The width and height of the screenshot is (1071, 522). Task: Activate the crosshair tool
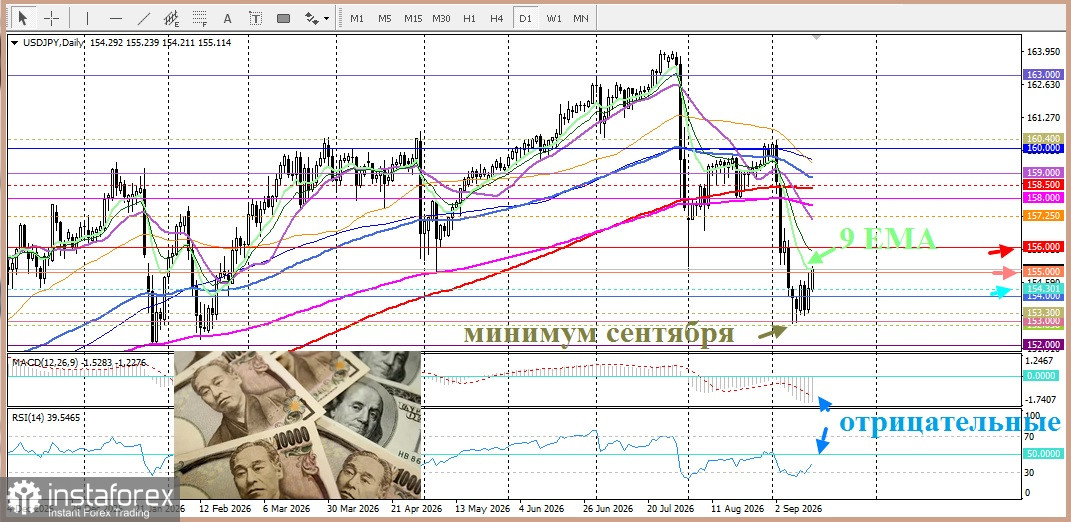coord(51,18)
